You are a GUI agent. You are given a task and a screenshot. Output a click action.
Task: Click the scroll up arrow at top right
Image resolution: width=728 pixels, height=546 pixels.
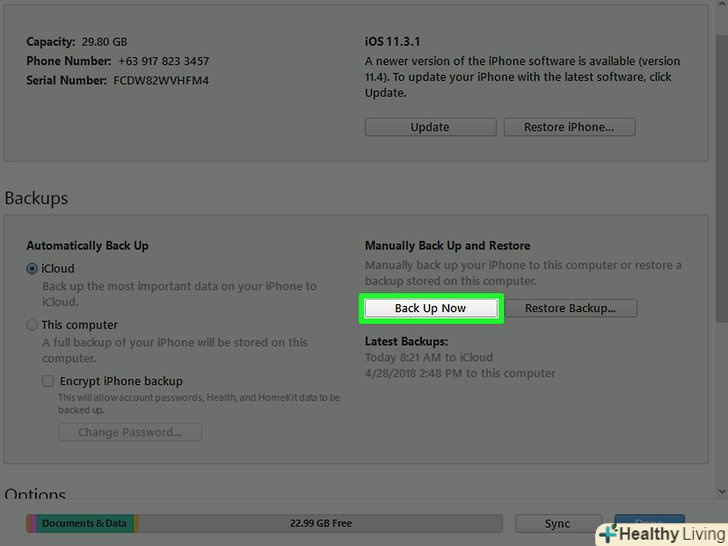click(x=722, y=3)
